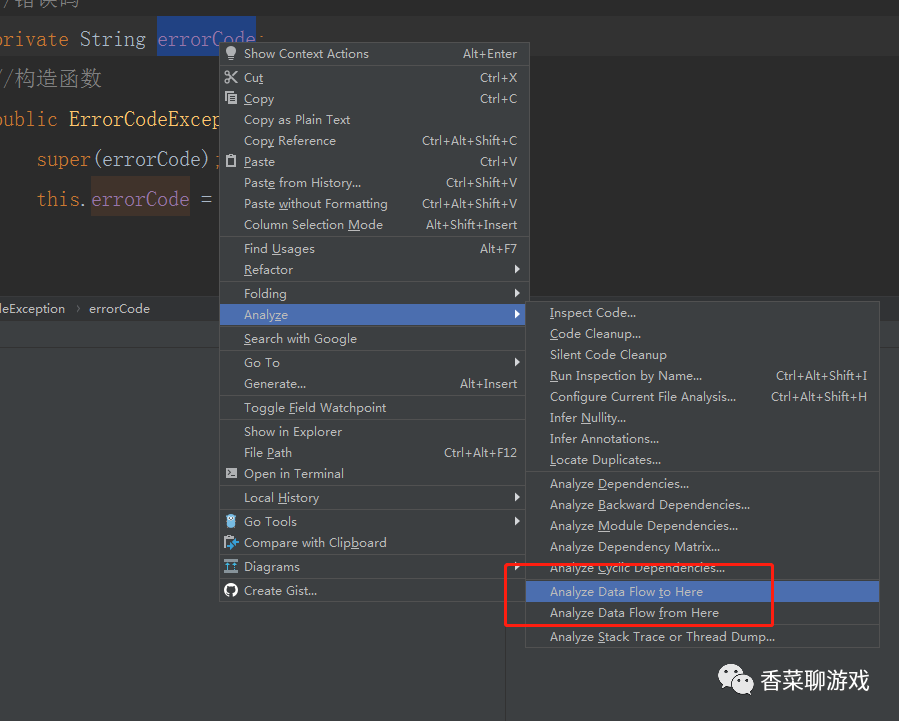Click the clipboard Paste icon
The height and width of the screenshot is (721, 899).
tap(231, 161)
